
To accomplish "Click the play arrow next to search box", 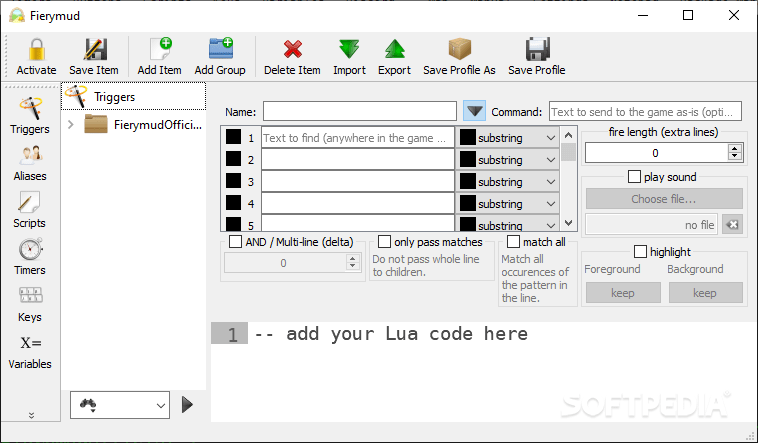I will point(187,405).
